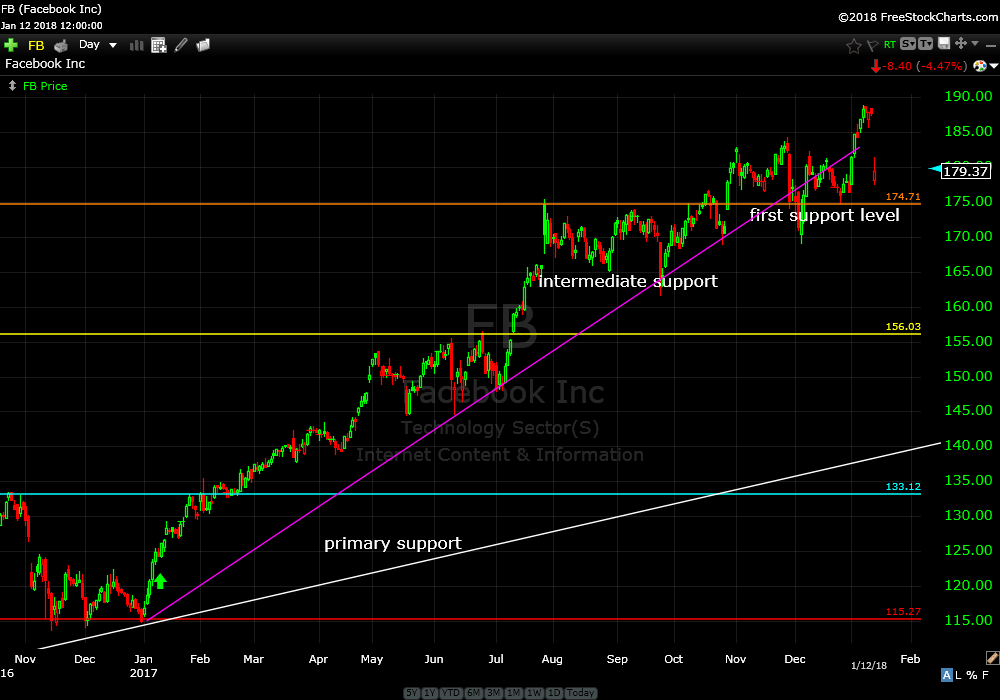Image resolution: width=1000 pixels, height=700 pixels.
Task: Open the folder icon in the toolbar
Action: [203, 45]
